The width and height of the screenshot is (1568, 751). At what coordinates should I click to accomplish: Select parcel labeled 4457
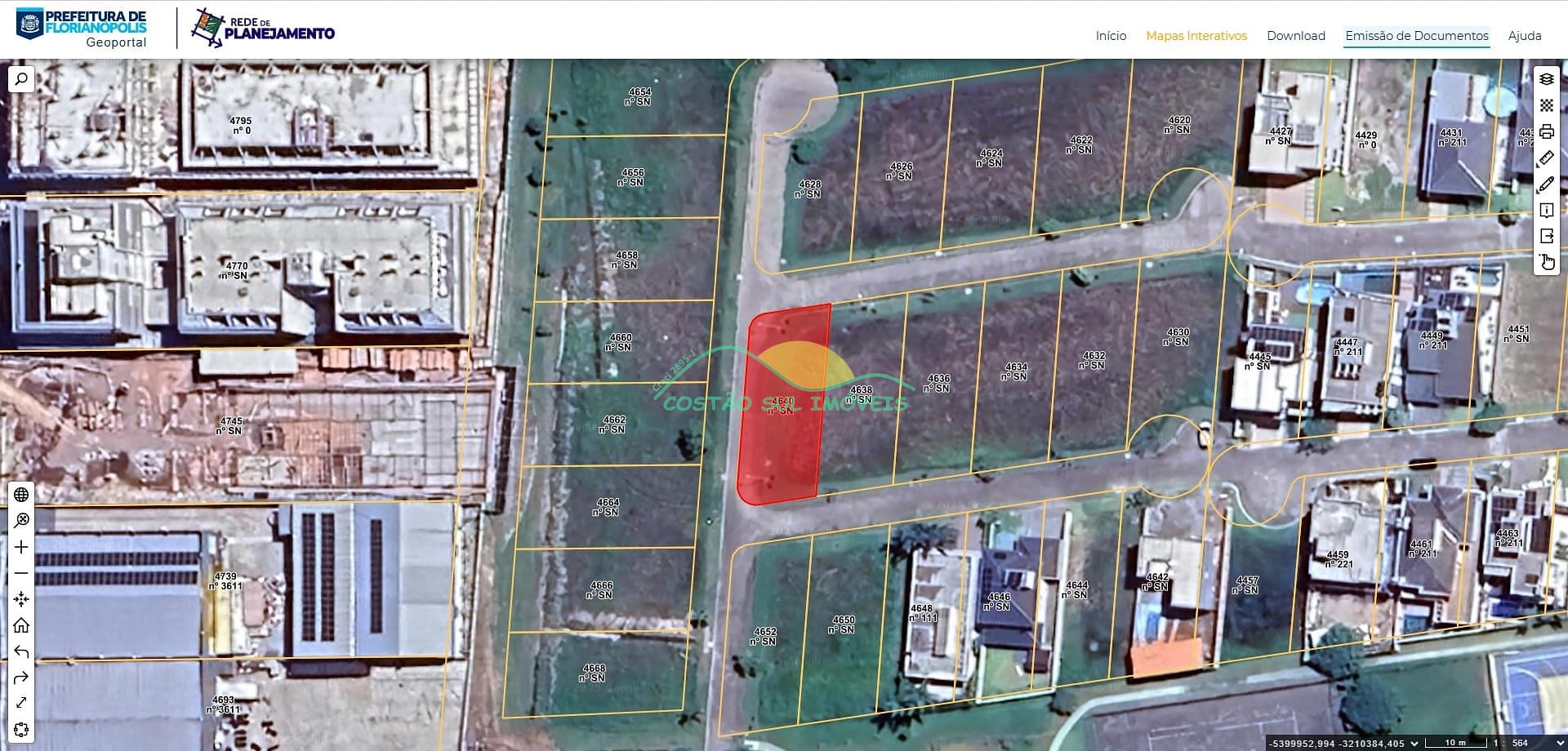(x=1246, y=584)
